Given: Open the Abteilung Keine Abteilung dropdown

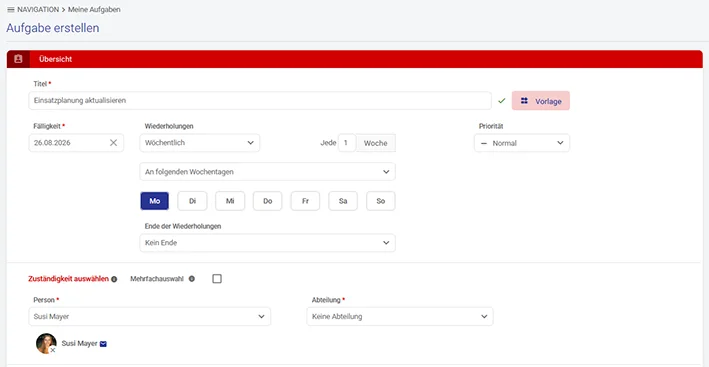Looking at the screenshot, I should point(400,316).
